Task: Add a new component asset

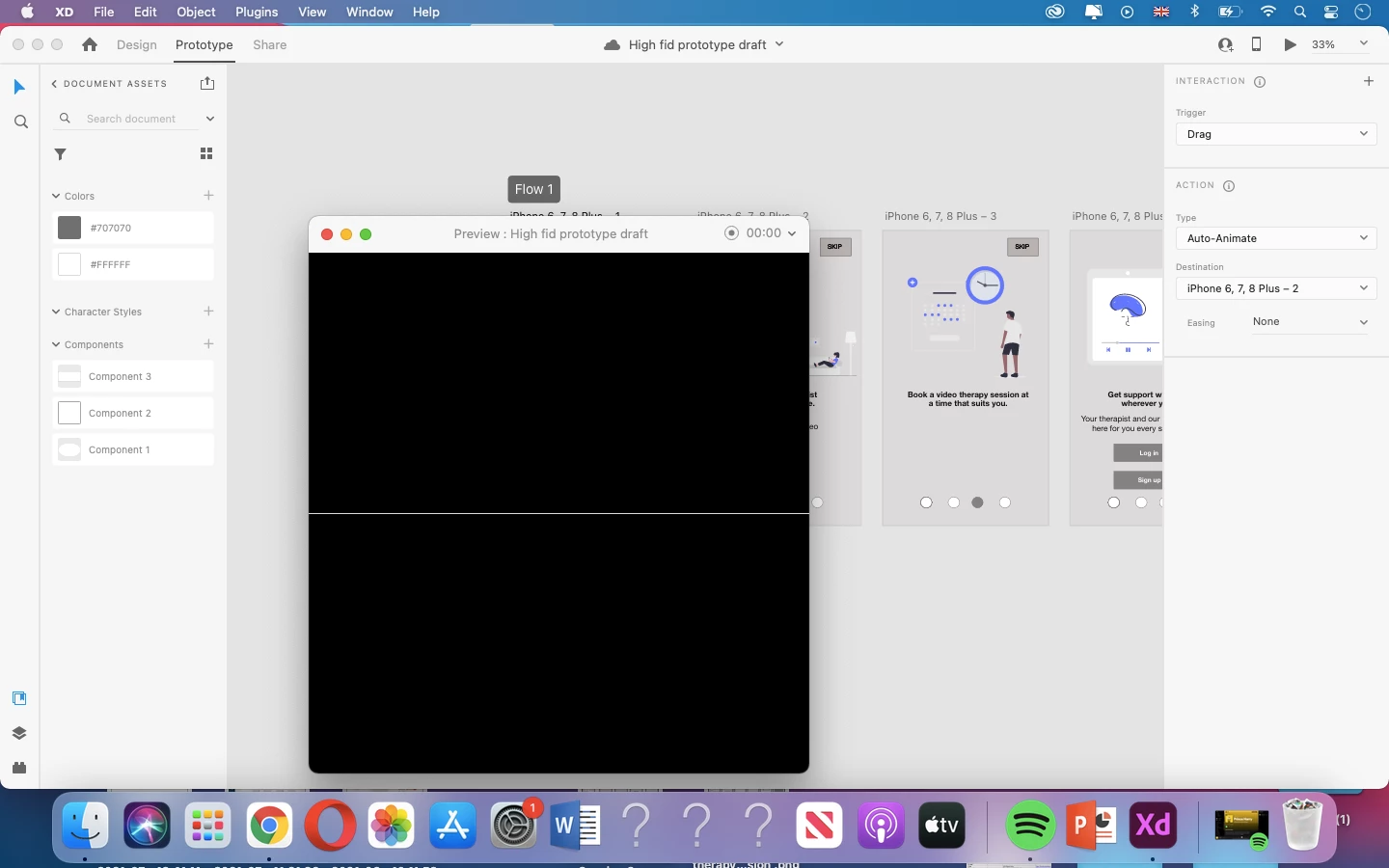Action: point(208,344)
